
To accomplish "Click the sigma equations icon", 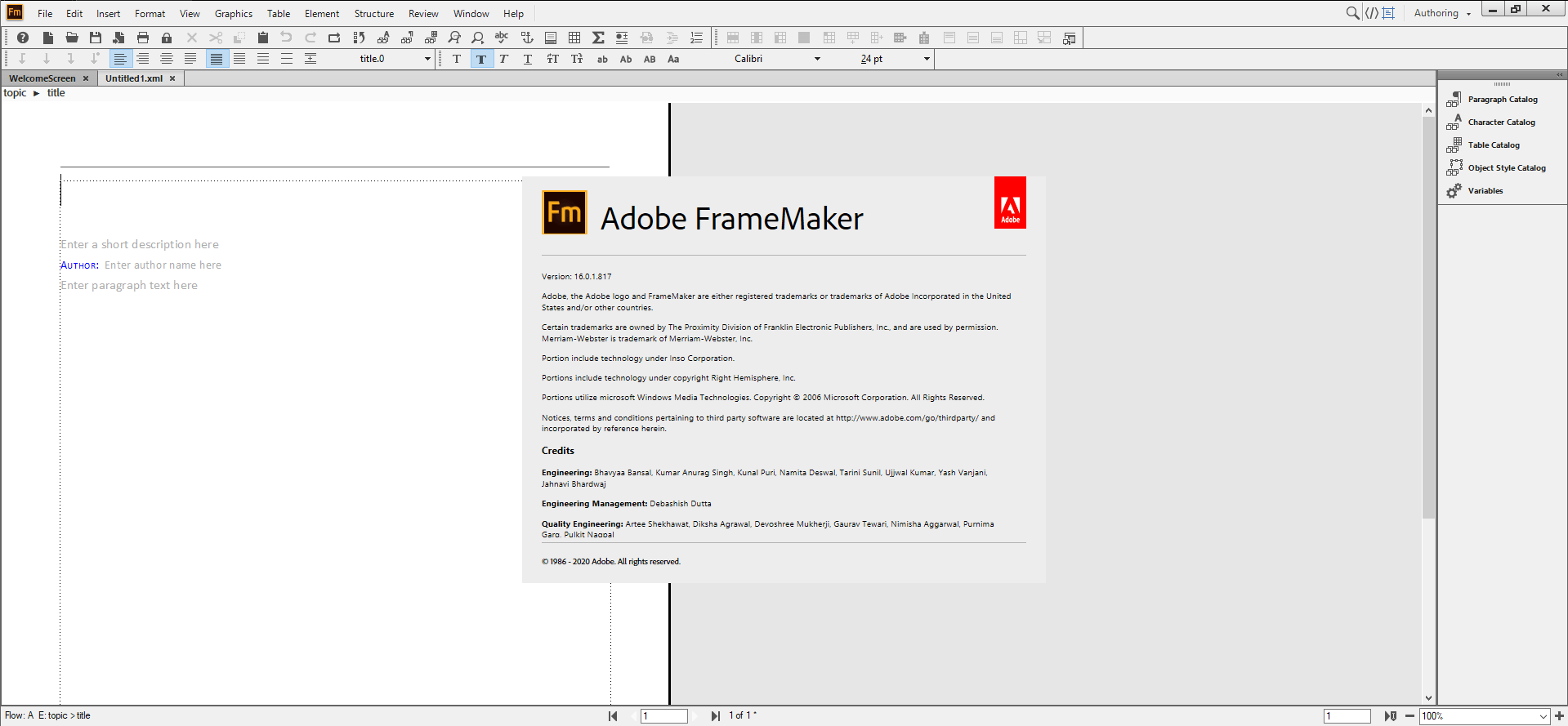I will (598, 38).
